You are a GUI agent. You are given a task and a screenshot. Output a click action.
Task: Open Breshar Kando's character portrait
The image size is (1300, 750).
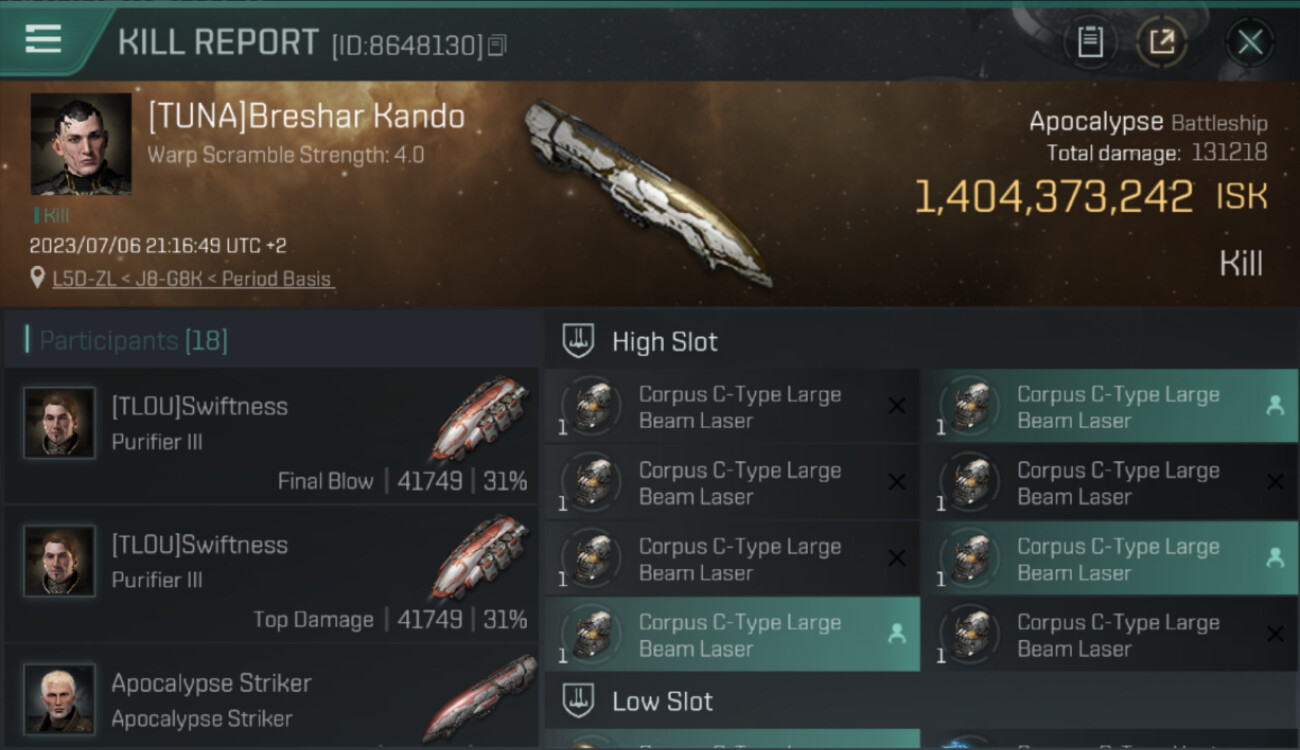coord(81,144)
